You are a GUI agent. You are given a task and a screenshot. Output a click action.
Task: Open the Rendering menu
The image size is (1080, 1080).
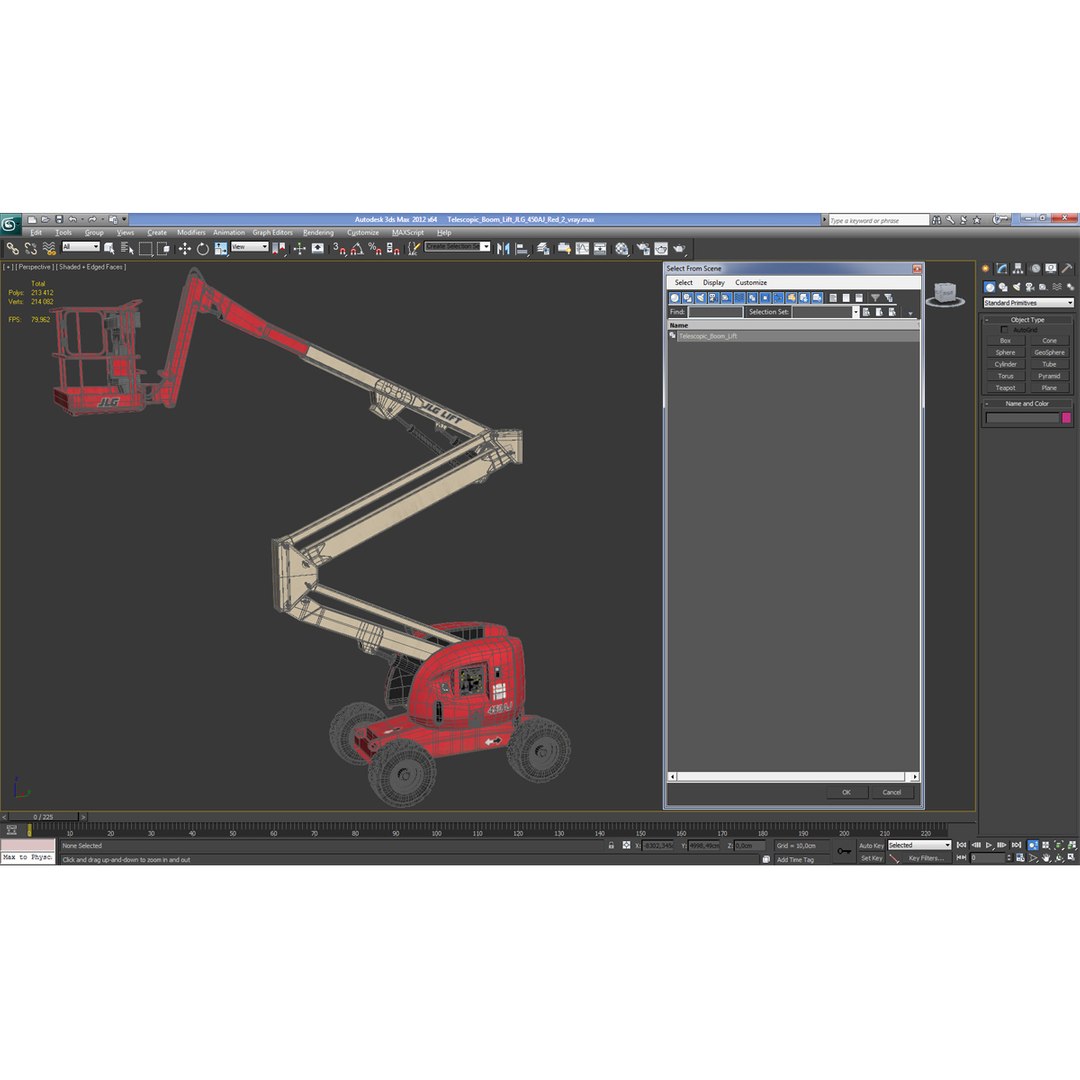(318, 232)
